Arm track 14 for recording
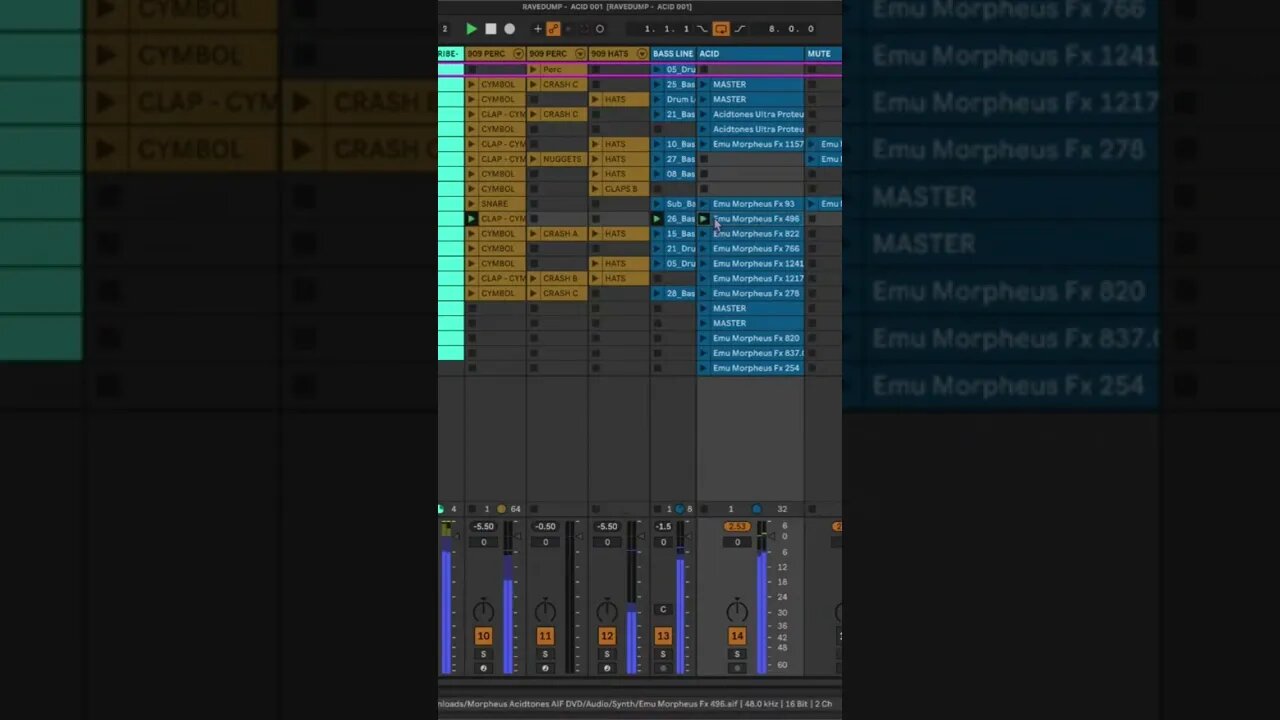 click(x=737, y=669)
